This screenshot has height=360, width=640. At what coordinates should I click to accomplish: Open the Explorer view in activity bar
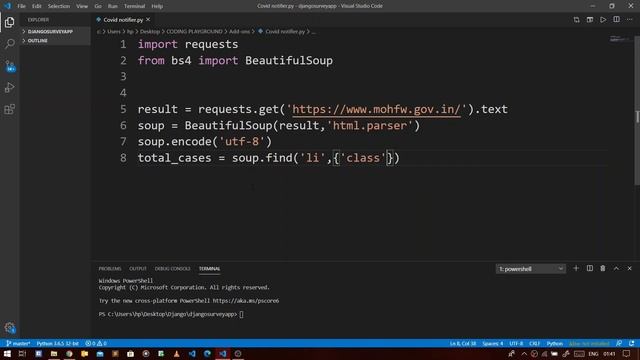click(x=10, y=22)
